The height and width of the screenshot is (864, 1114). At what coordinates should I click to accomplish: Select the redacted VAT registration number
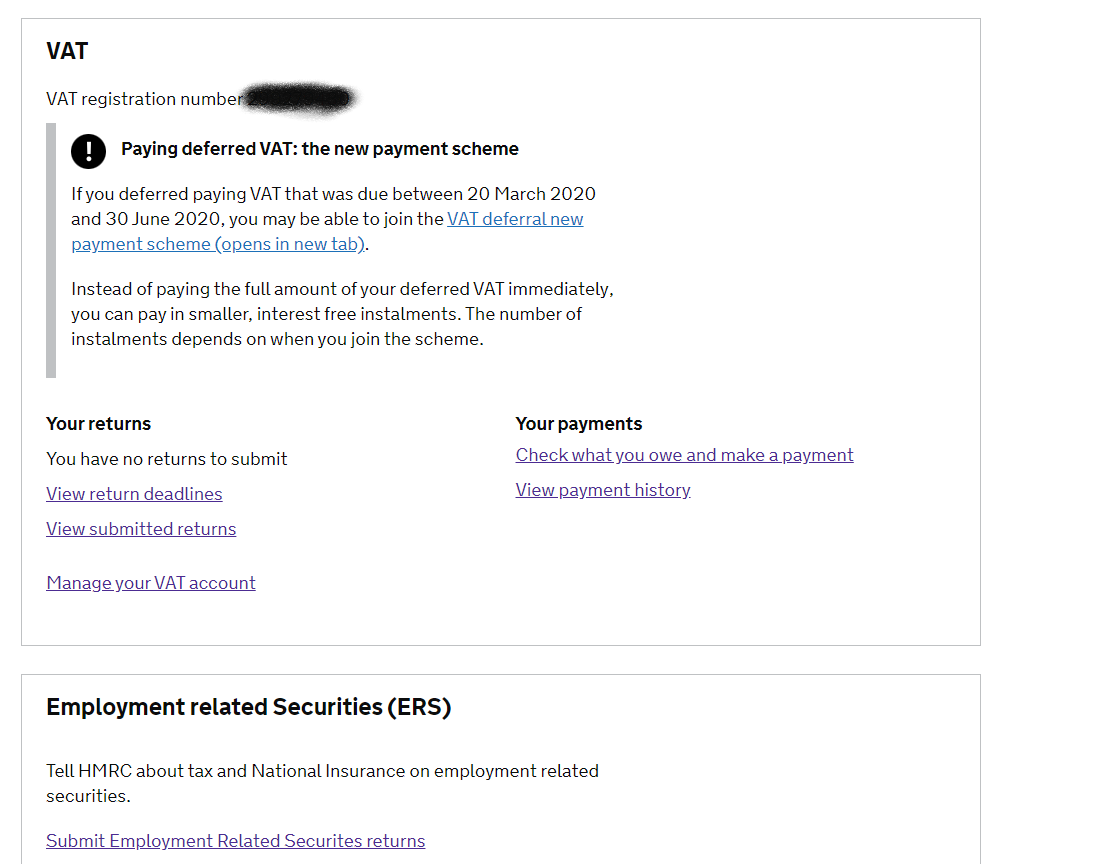tap(300, 99)
